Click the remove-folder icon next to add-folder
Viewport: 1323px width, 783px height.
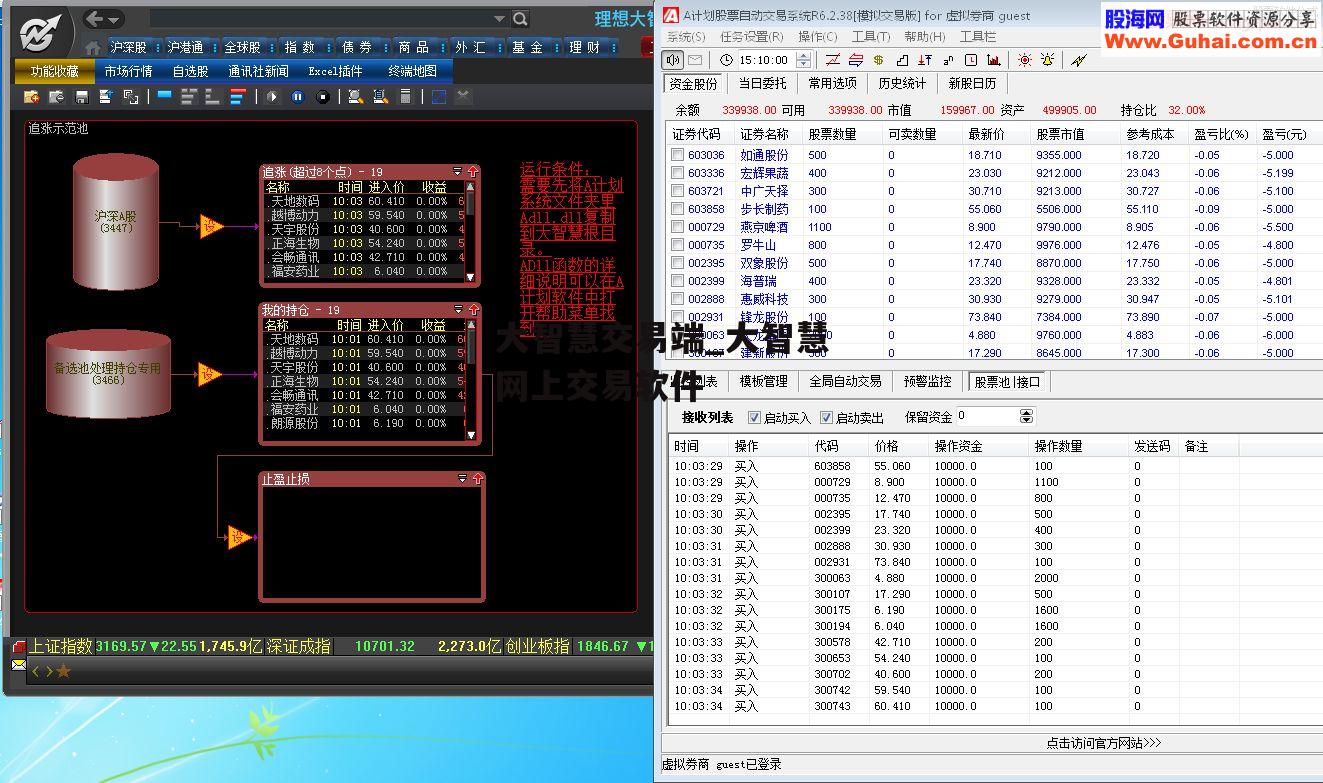[x=57, y=97]
